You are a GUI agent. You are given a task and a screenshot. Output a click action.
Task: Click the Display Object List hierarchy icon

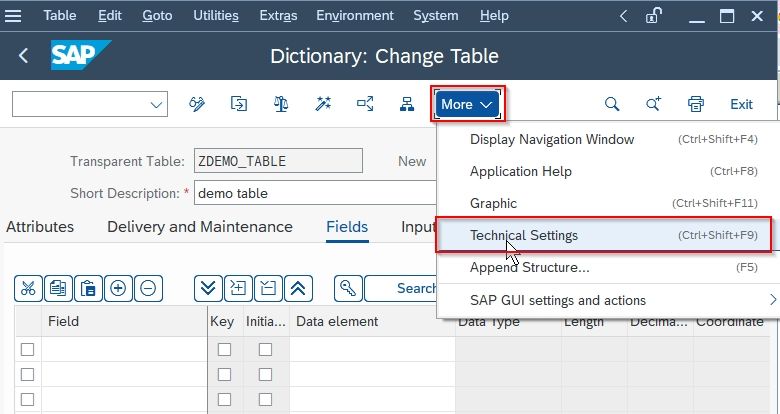(407, 104)
